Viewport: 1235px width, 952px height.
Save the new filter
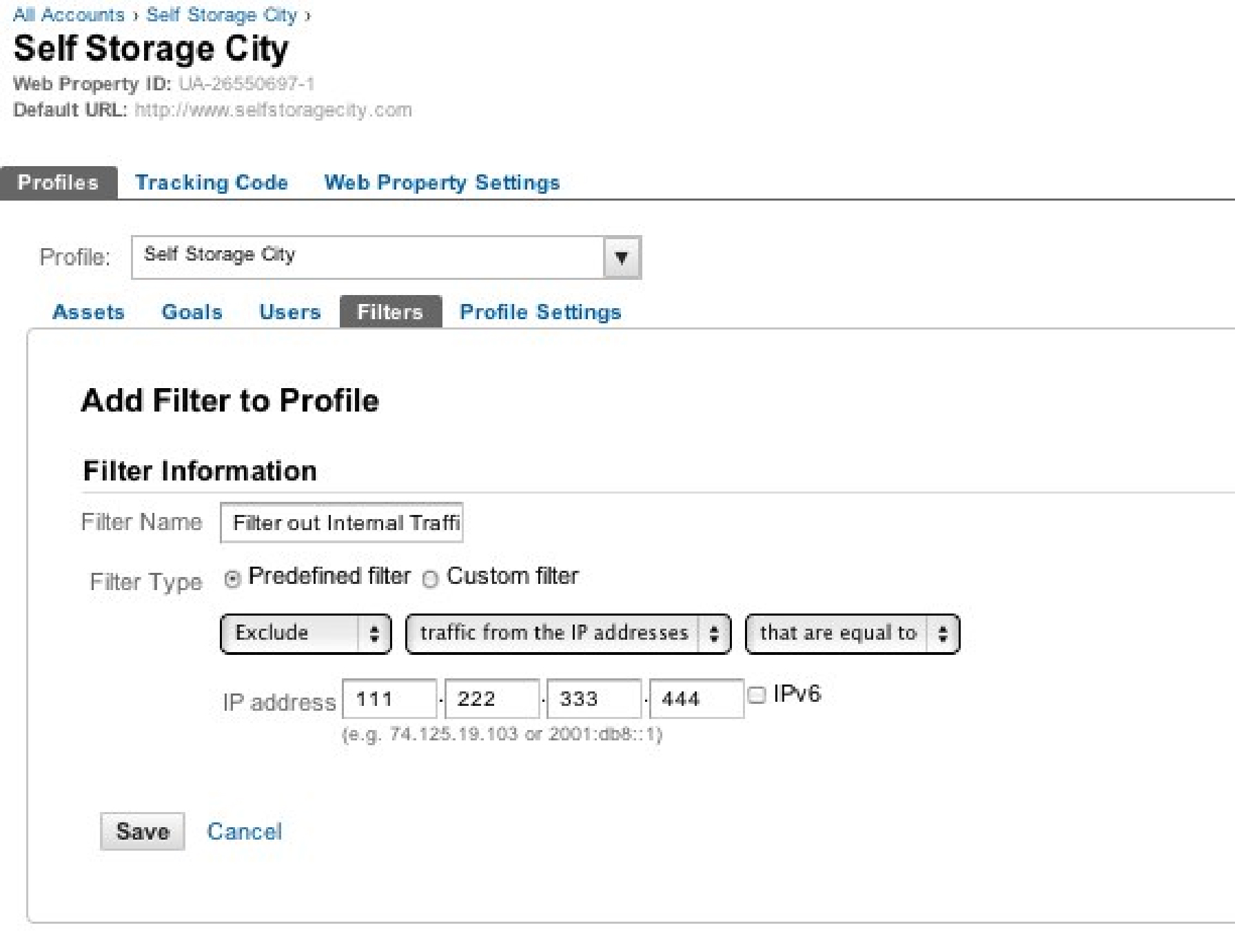143,831
